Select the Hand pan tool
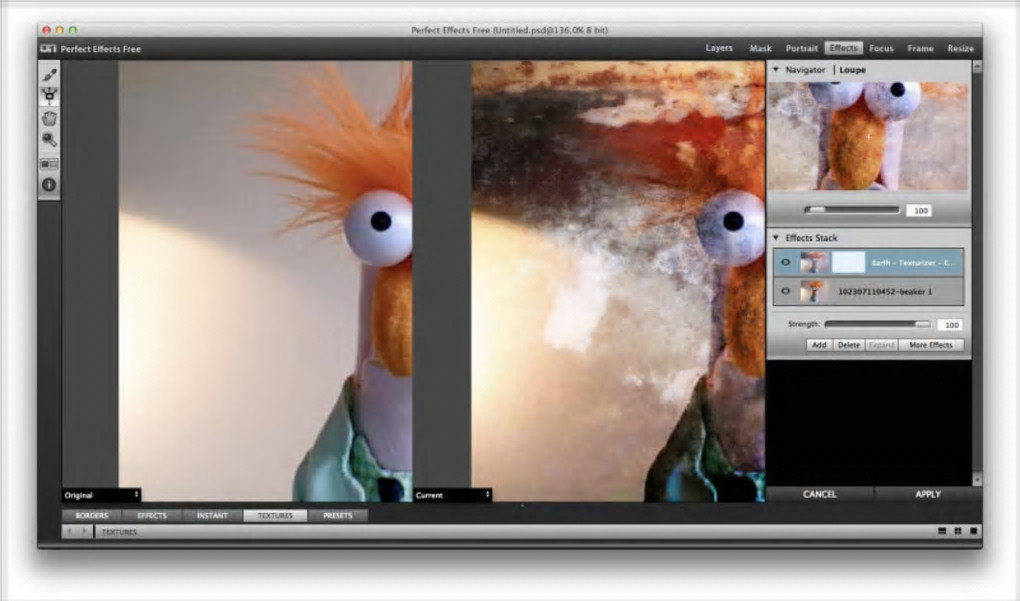This screenshot has height=601, width=1020. pos(49,118)
